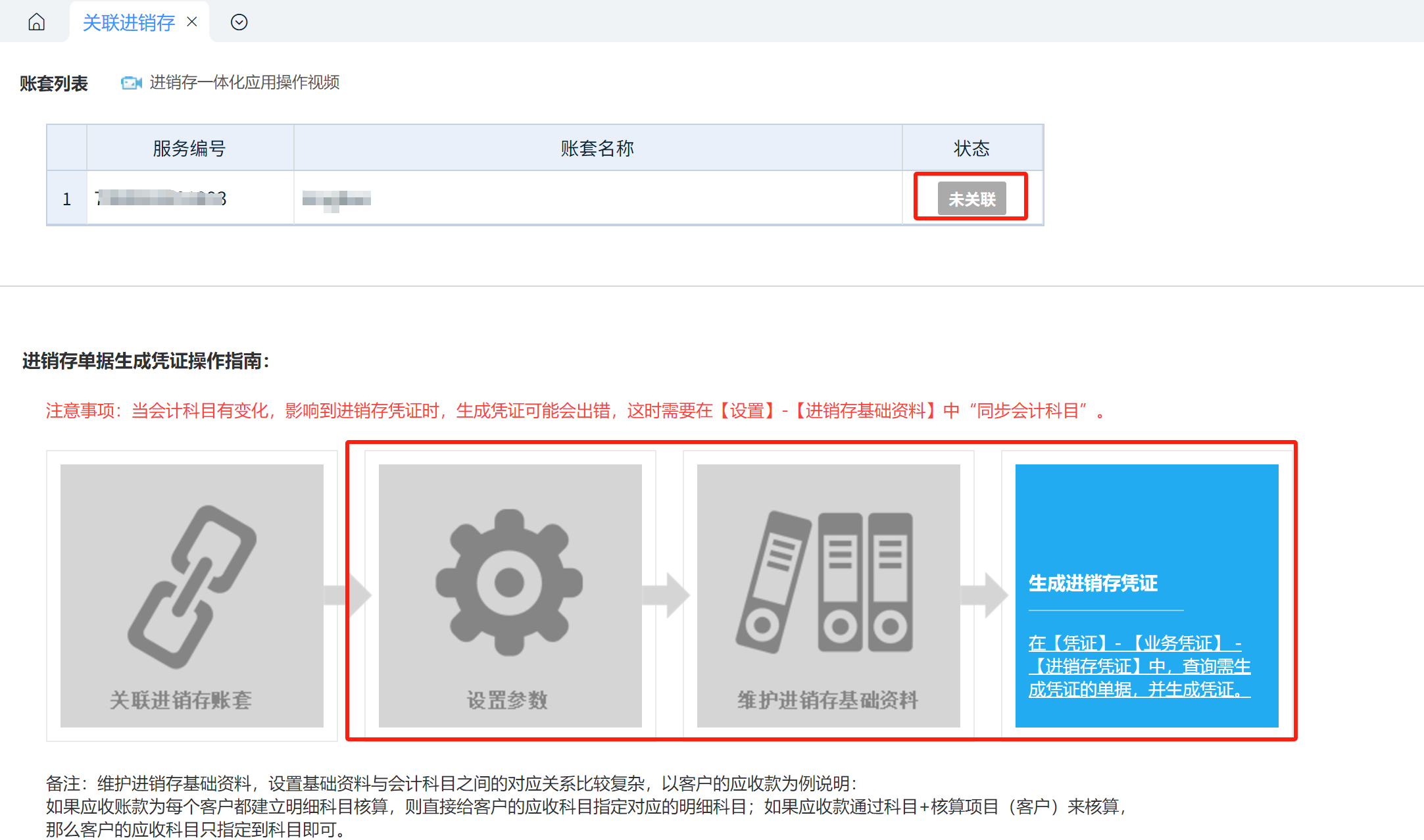Viewport: 1424px width, 840px height.
Task: Click the chain link icon
Action: pos(191,586)
